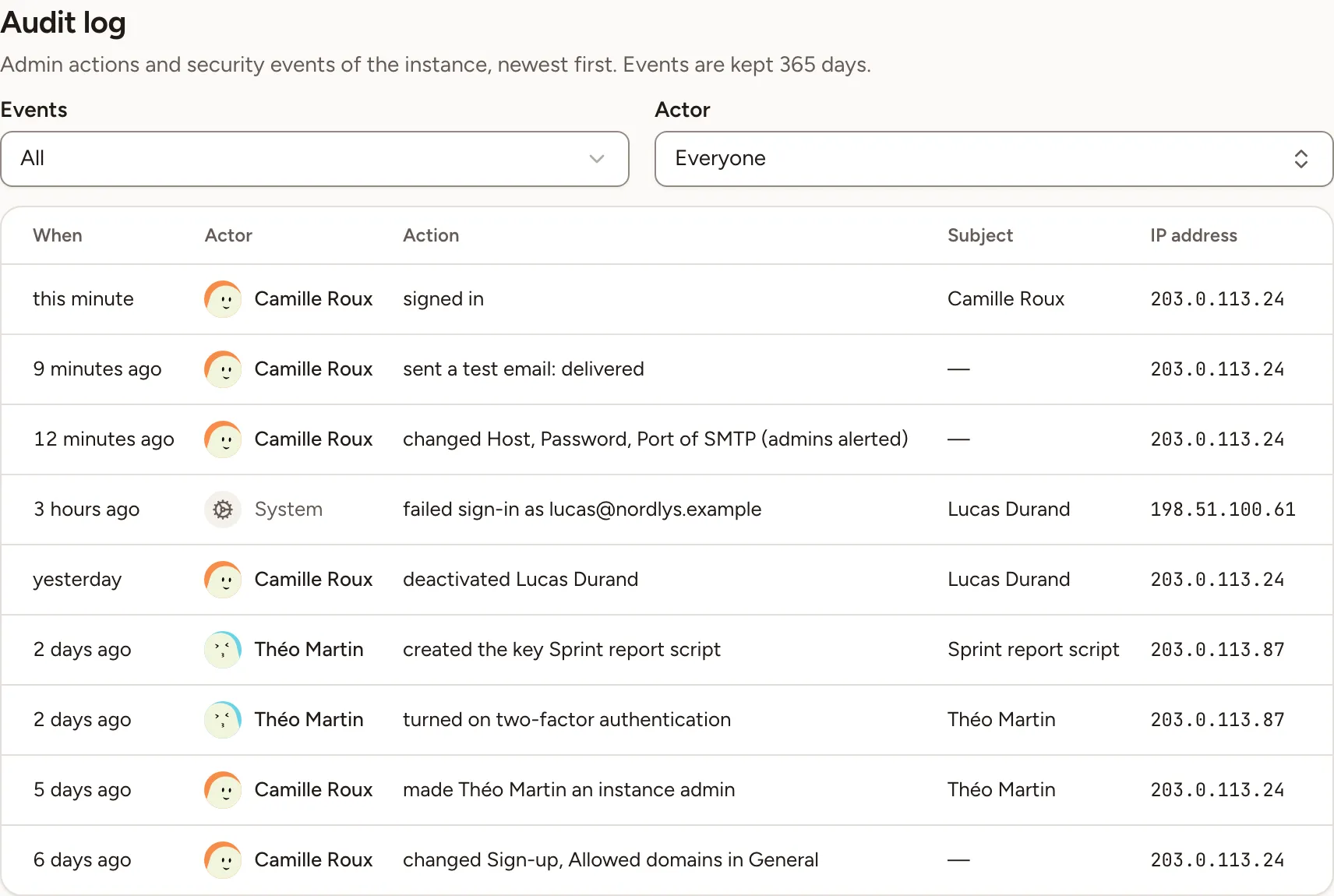Screen dimensions: 1334x896
Task: Click 'changed Sign-up, Allowed domains in General' action
Action: 611,860
